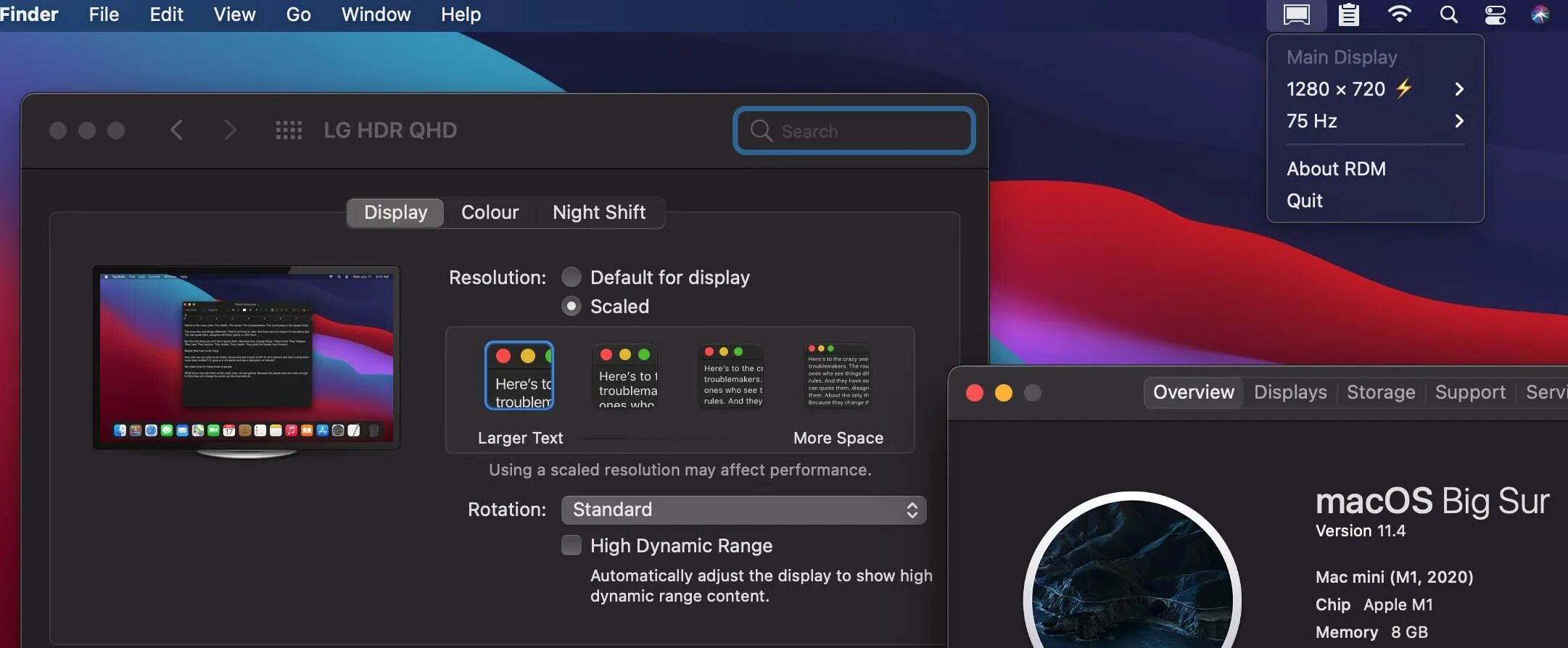Open the Support tab in About This Mac

click(1470, 392)
